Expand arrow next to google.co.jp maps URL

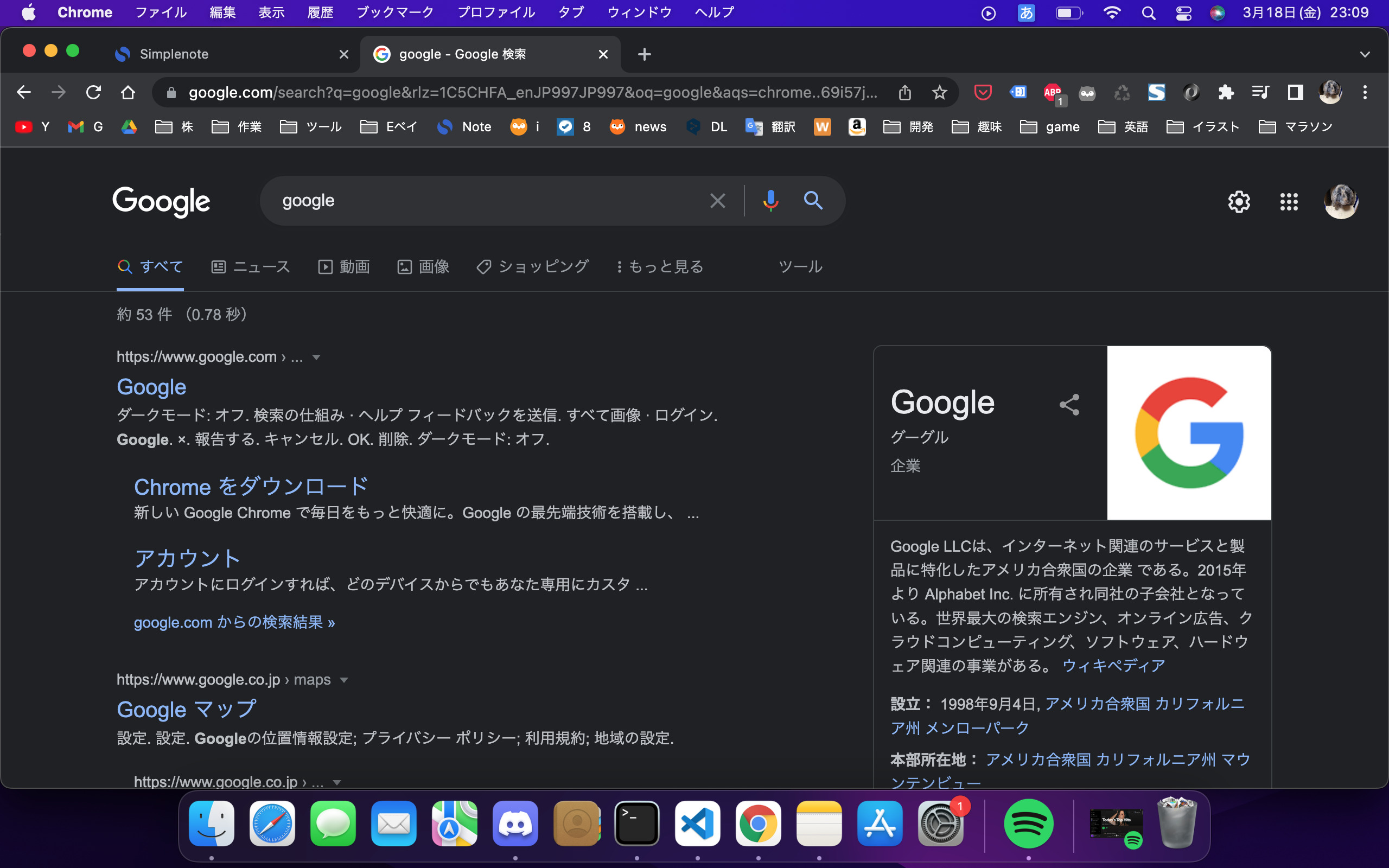click(344, 680)
